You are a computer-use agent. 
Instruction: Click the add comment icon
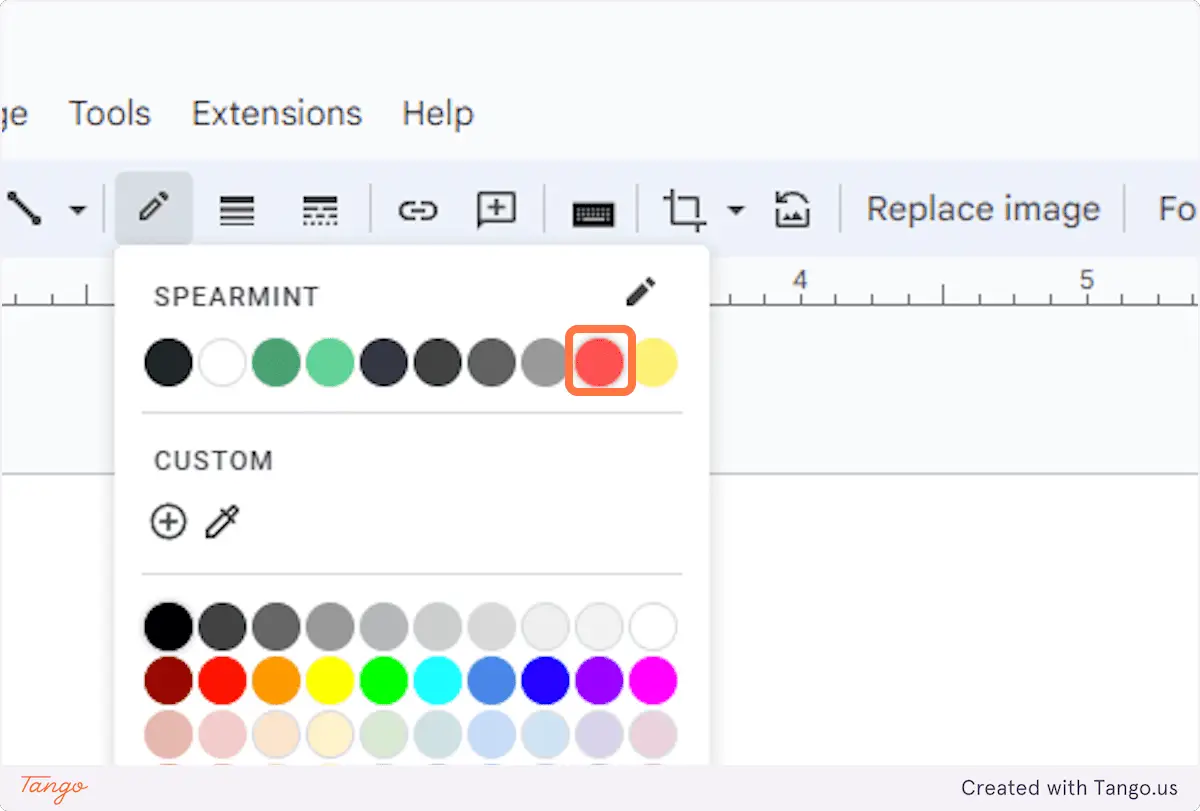point(496,210)
